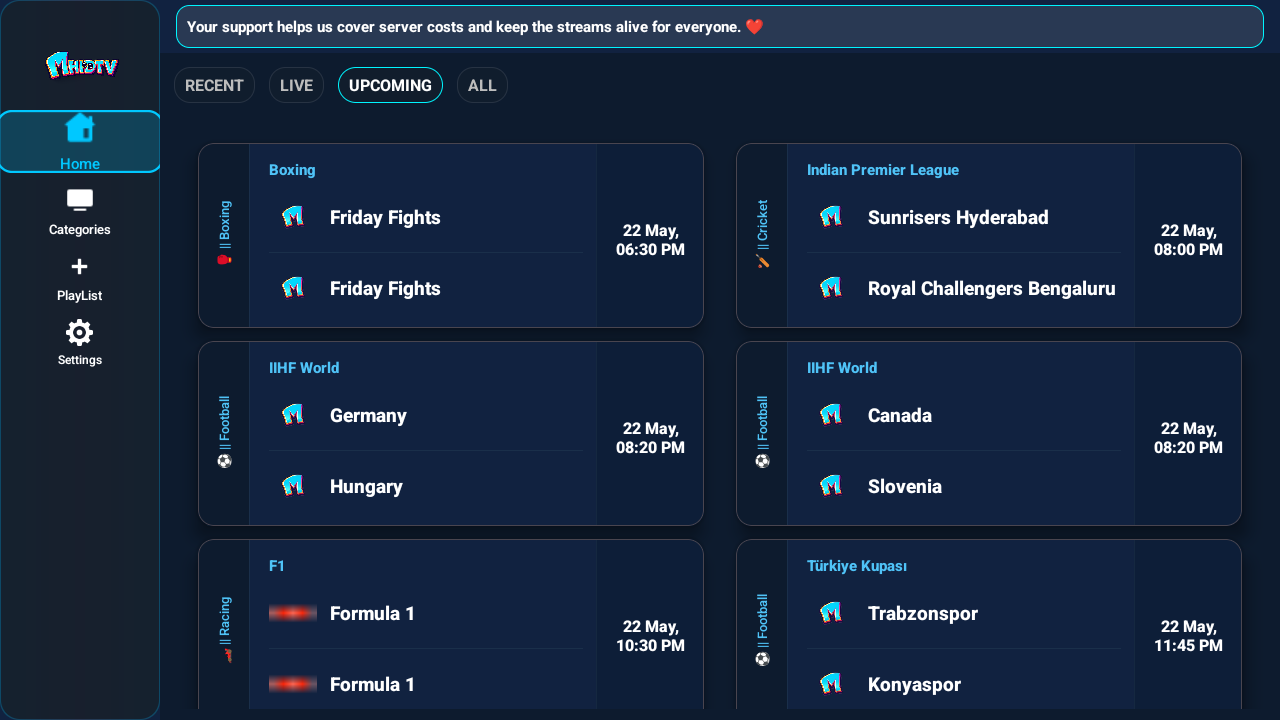Select the Canada team name

coord(900,415)
